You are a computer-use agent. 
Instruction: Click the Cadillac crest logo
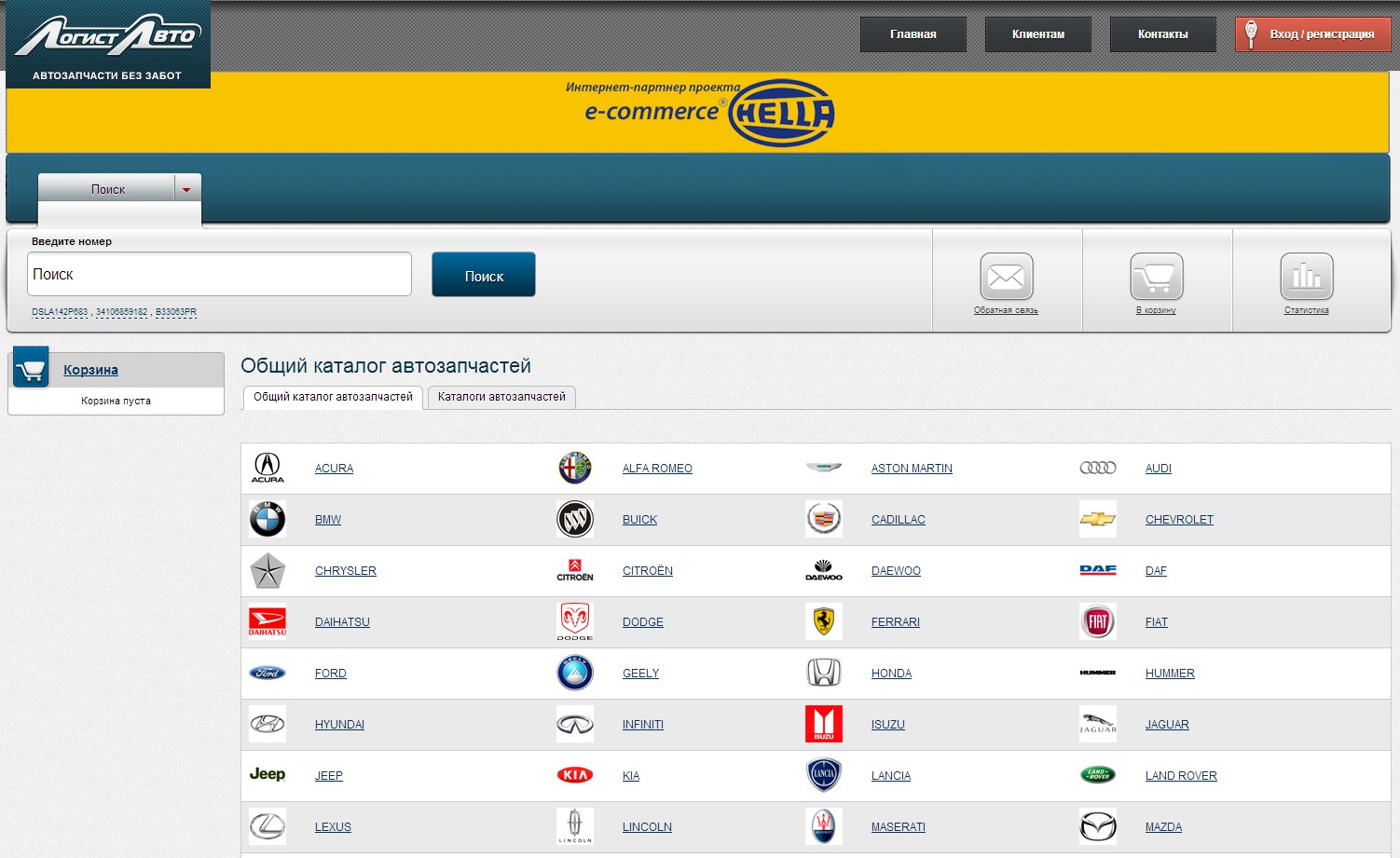tap(824, 519)
